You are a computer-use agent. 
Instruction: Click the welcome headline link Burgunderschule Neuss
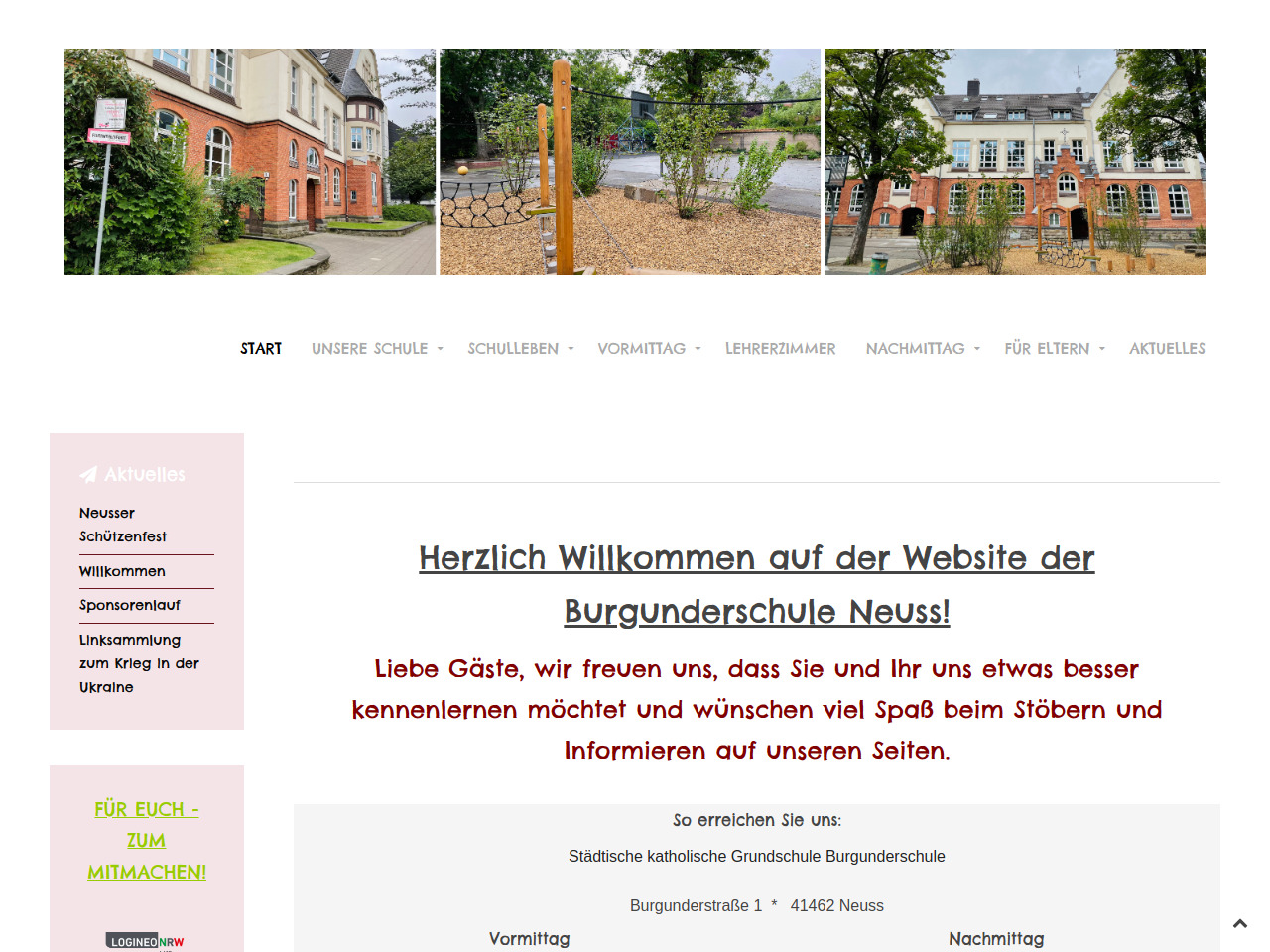(x=756, y=584)
